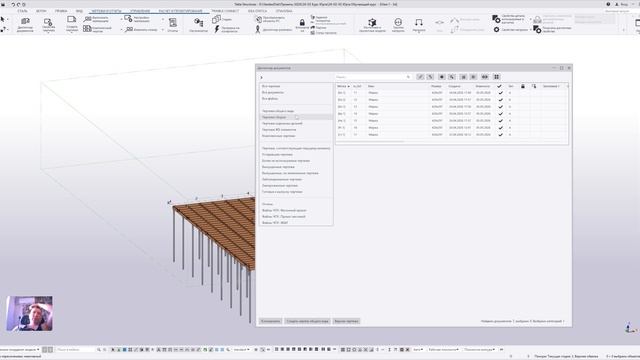Click the redo arrow in the title bar

point(18,4)
